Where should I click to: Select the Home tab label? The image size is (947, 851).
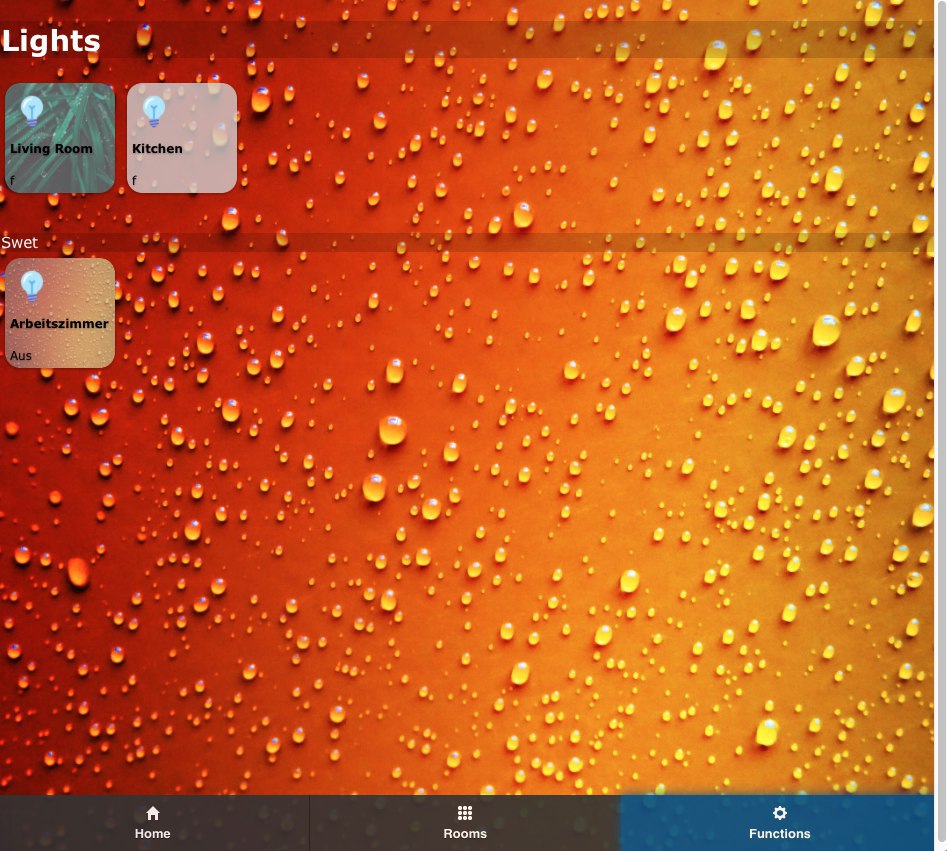[x=152, y=833]
